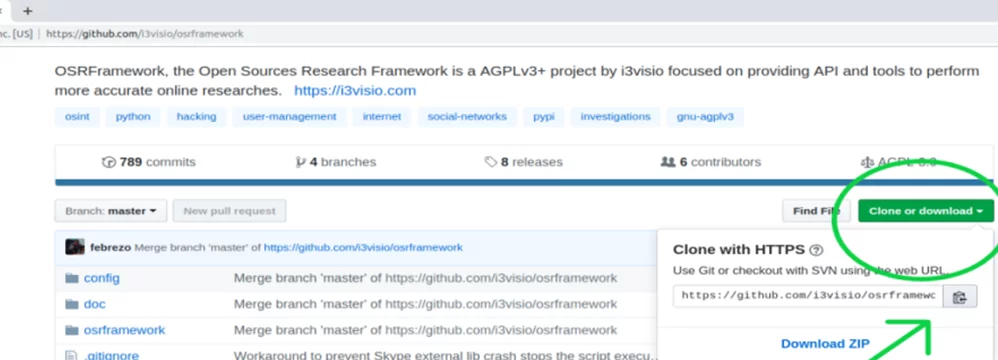Open the Branch: master dropdown
Screen dimensions: 998x360
[111, 211]
